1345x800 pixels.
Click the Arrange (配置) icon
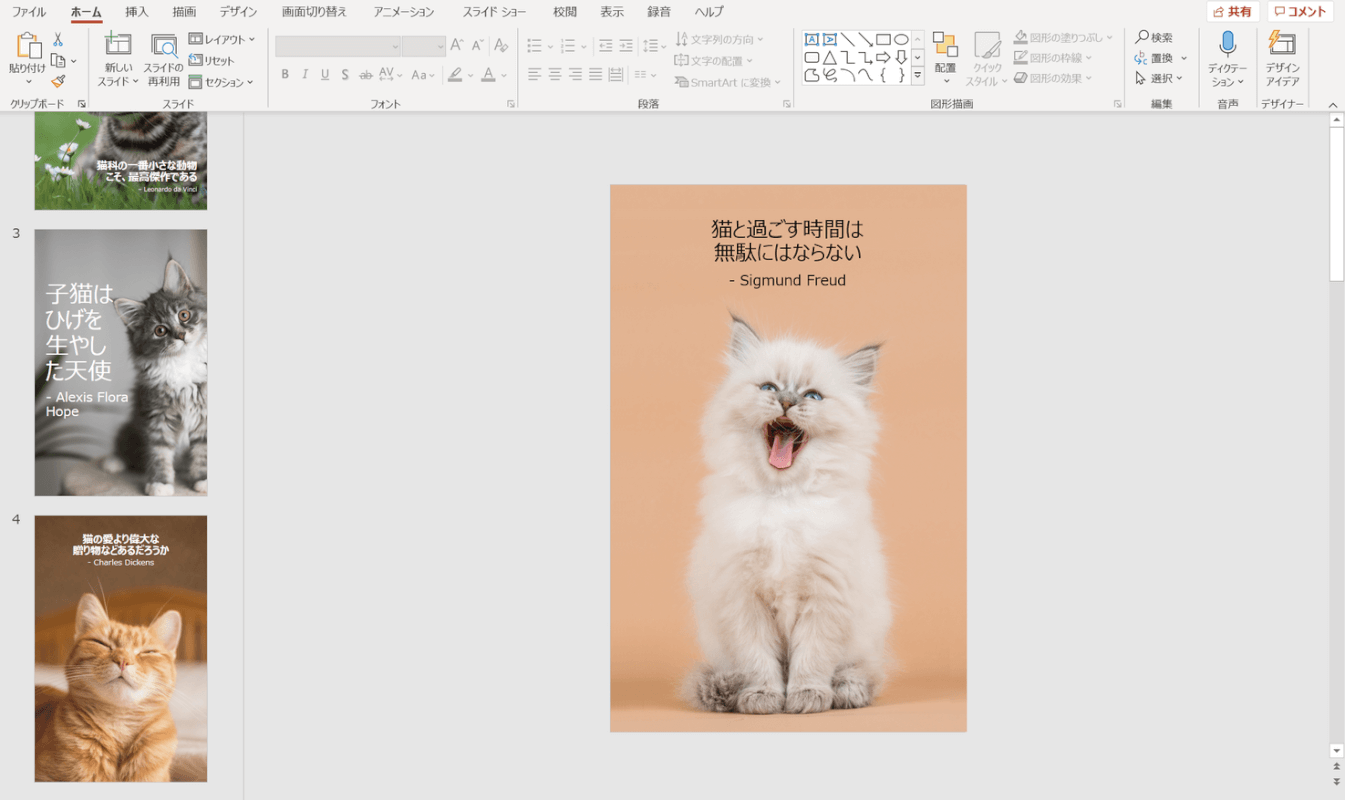point(945,46)
